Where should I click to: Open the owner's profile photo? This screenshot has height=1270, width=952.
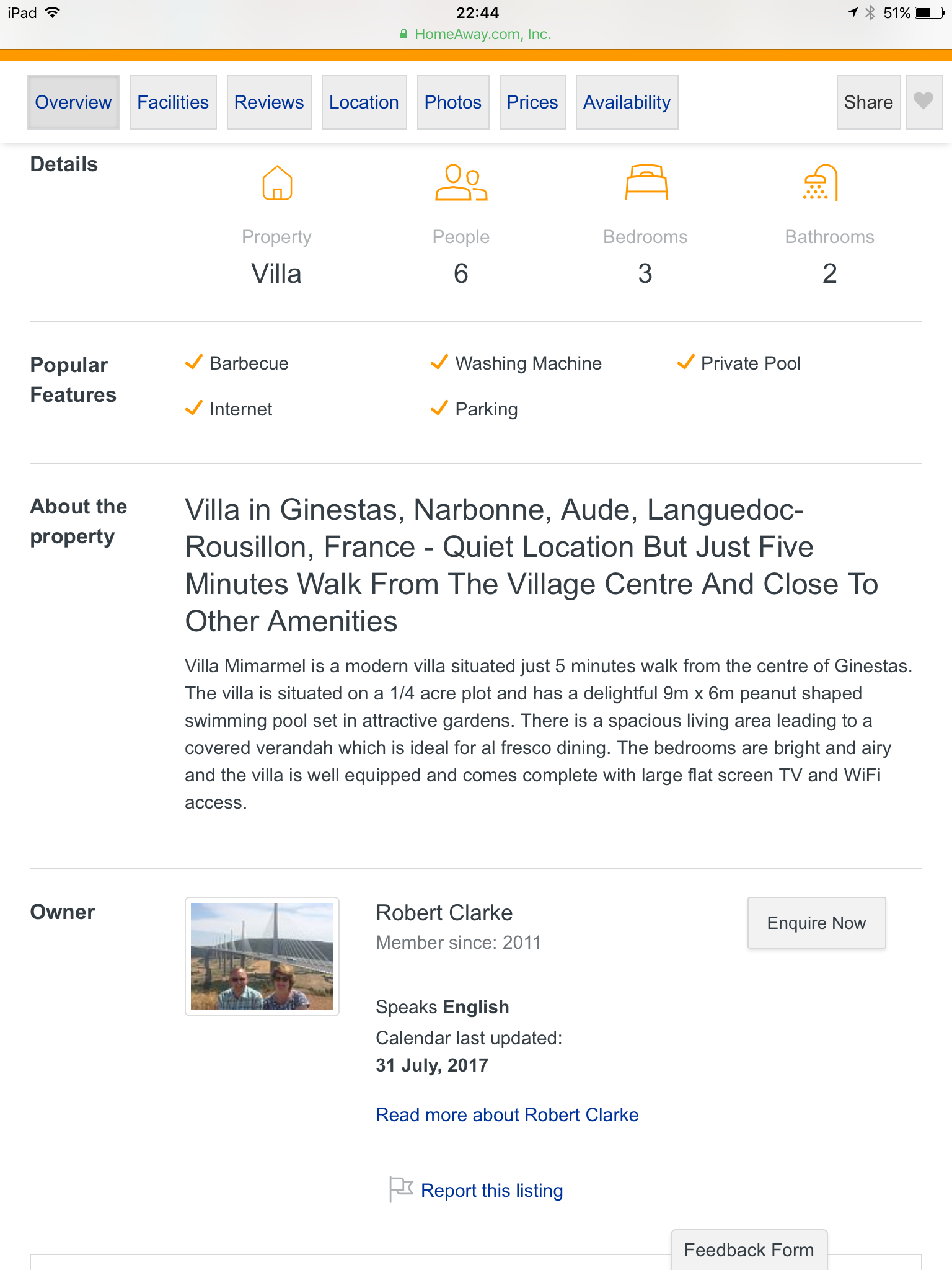(x=262, y=956)
